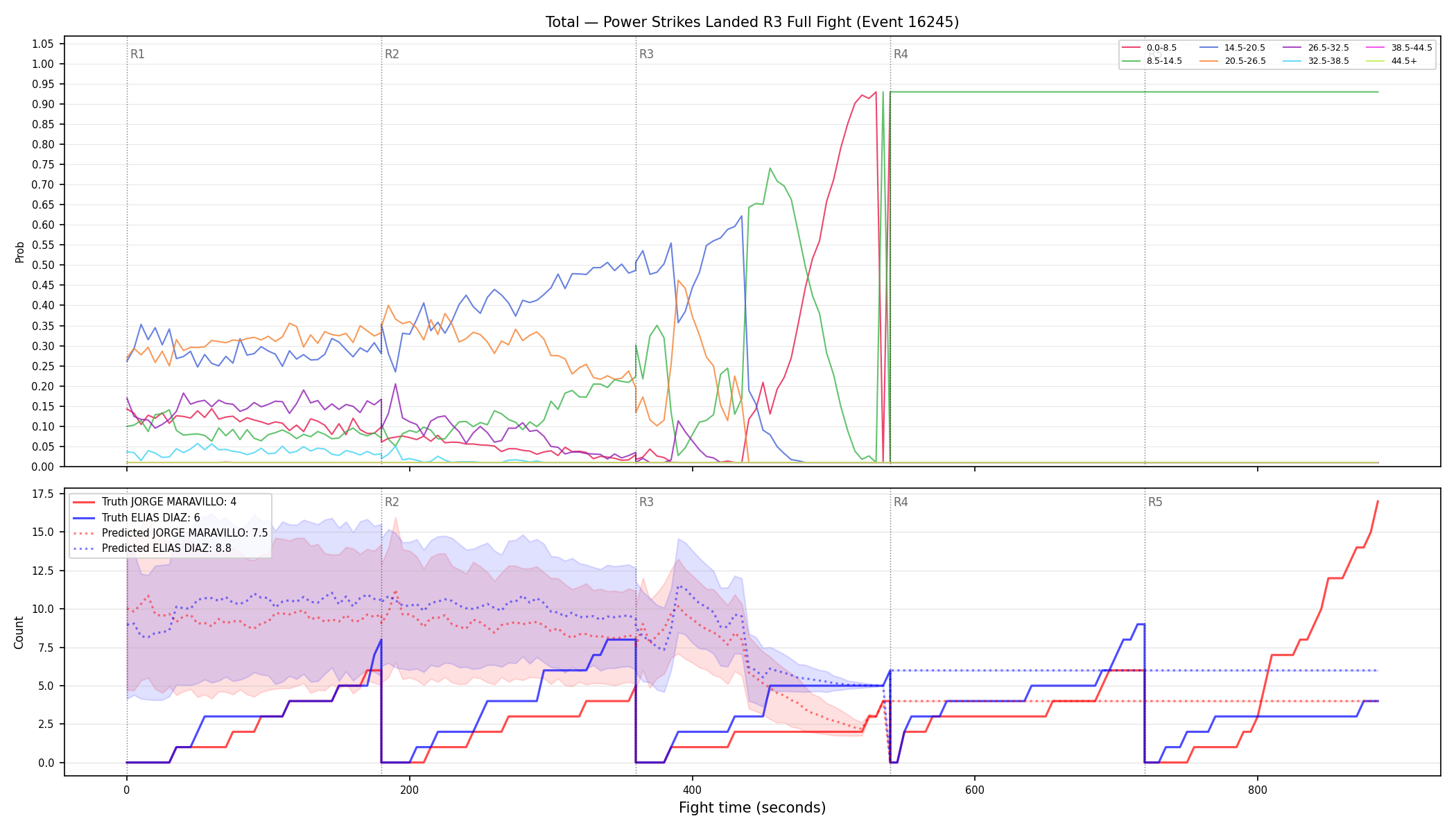Select the 8.5-14.5 legend entry

click(1152, 61)
